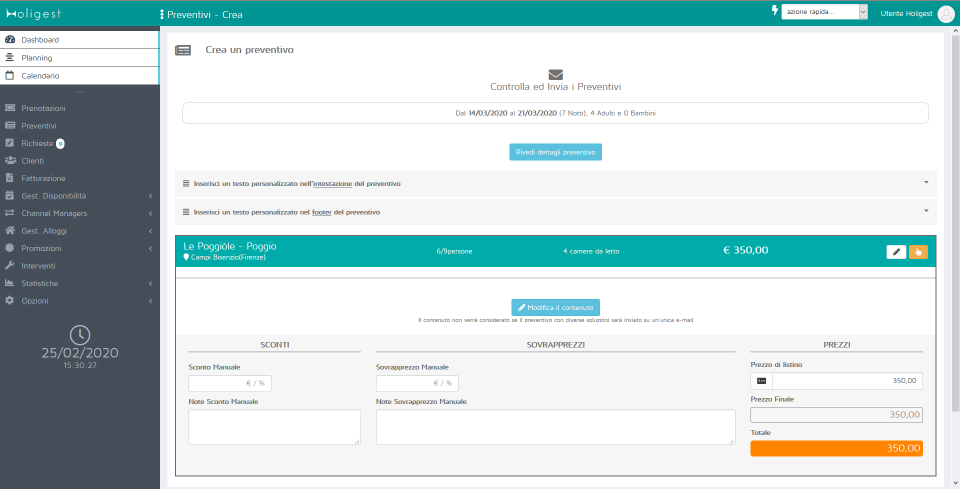This screenshot has width=960, height=490.
Task: Click Promozioni menu label
Action: click(41, 249)
